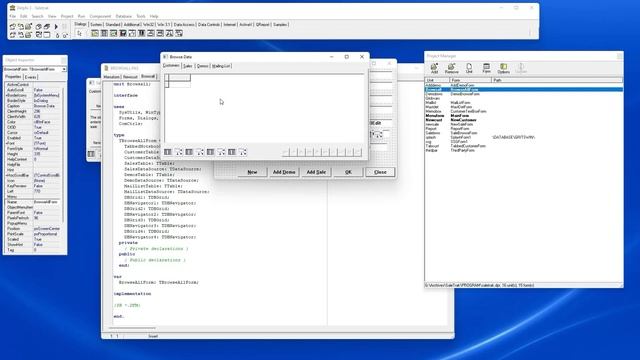Click the New button on the form

[x=252, y=172]
